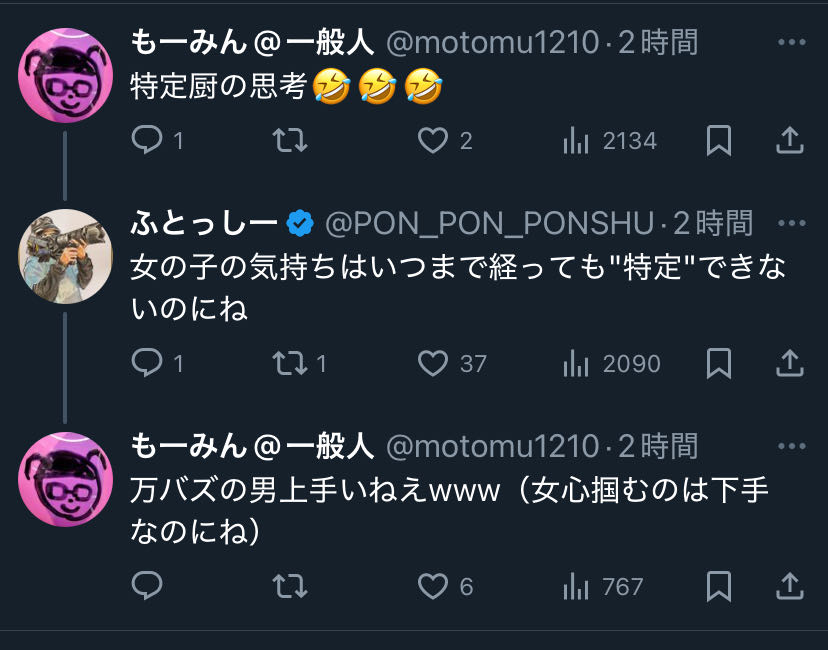Repost ふとっしー's tweet with 1 repost

pos(290,363)
